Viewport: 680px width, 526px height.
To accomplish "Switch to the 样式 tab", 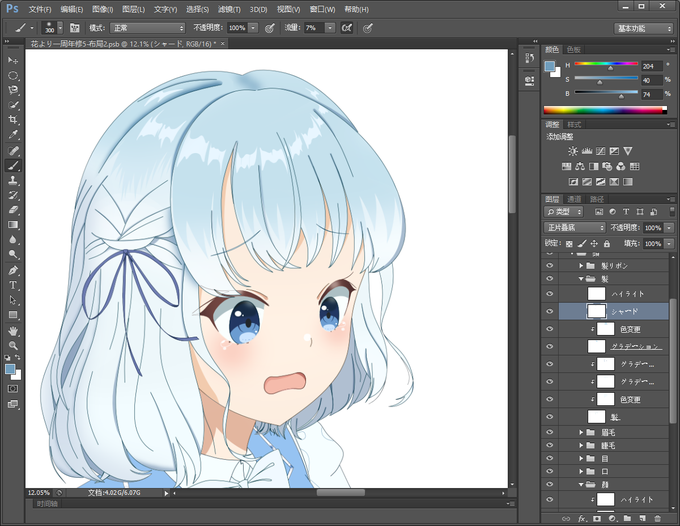I will click(574, 125).
